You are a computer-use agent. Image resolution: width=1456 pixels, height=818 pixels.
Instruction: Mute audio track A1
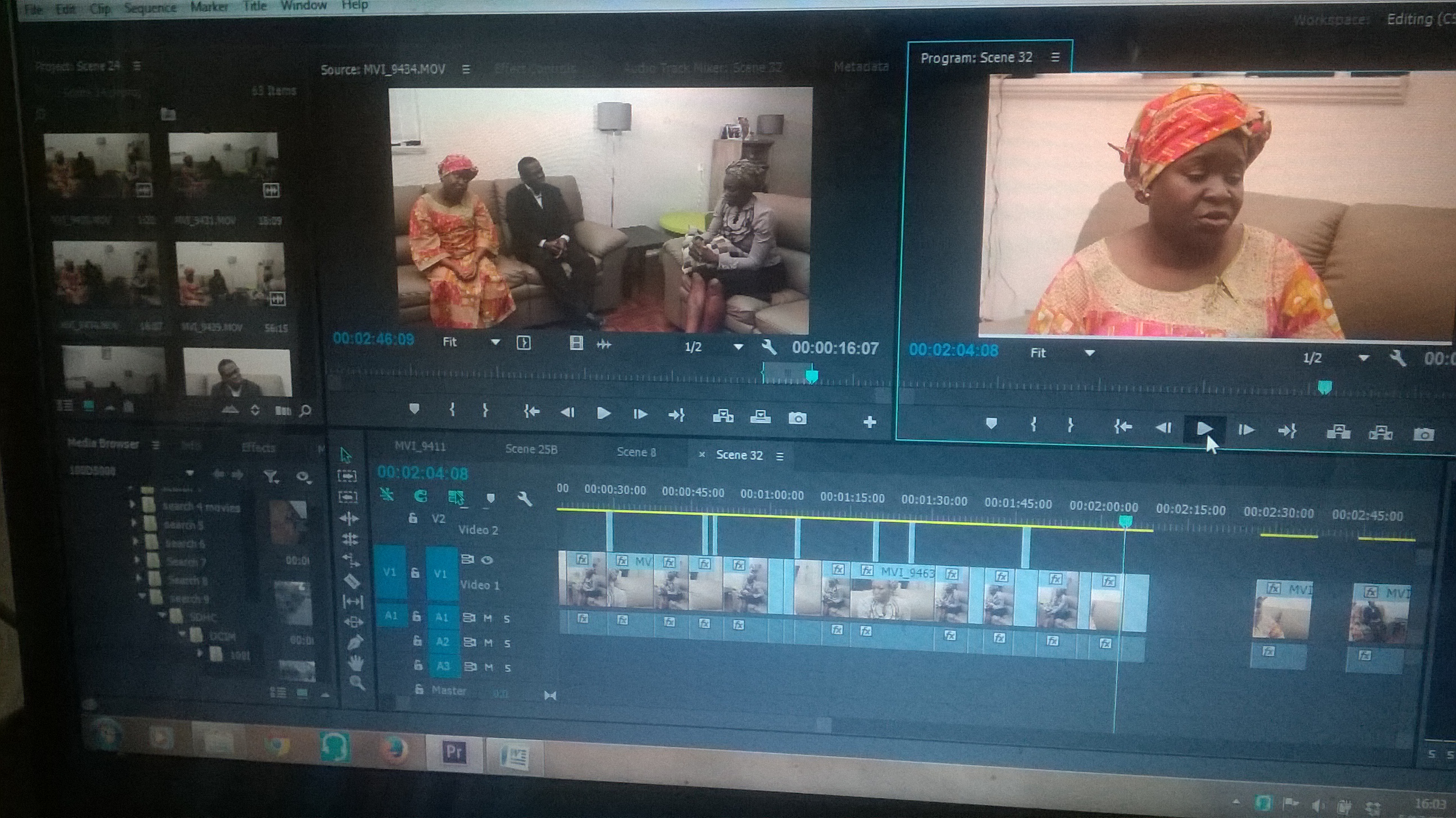(x=488, y=619)
